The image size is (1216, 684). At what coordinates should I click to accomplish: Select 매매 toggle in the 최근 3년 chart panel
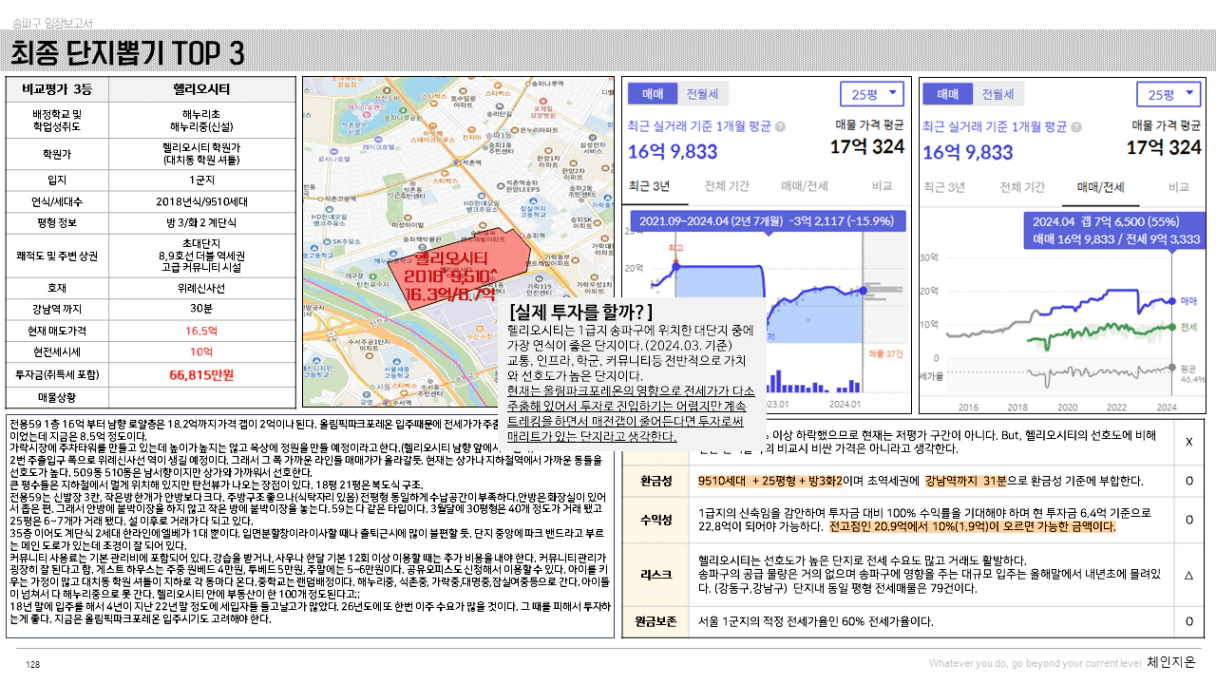[x=652, y=94]
